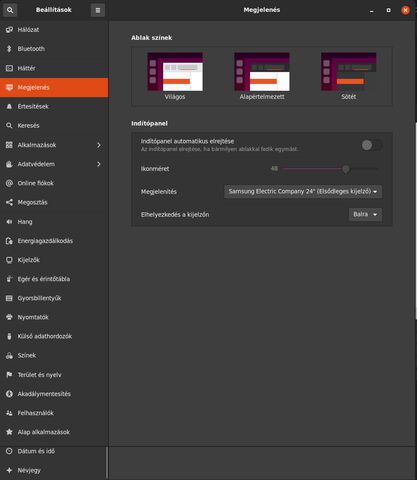Screen dimensions: 417x480
Task: Click the Egér és érintőtábla mouse icon
Action: point(9,279)
